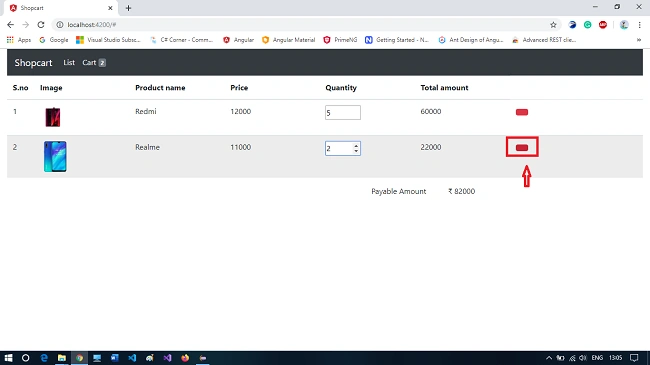Open the Chrome three-dot menu

tap(640, 25)
